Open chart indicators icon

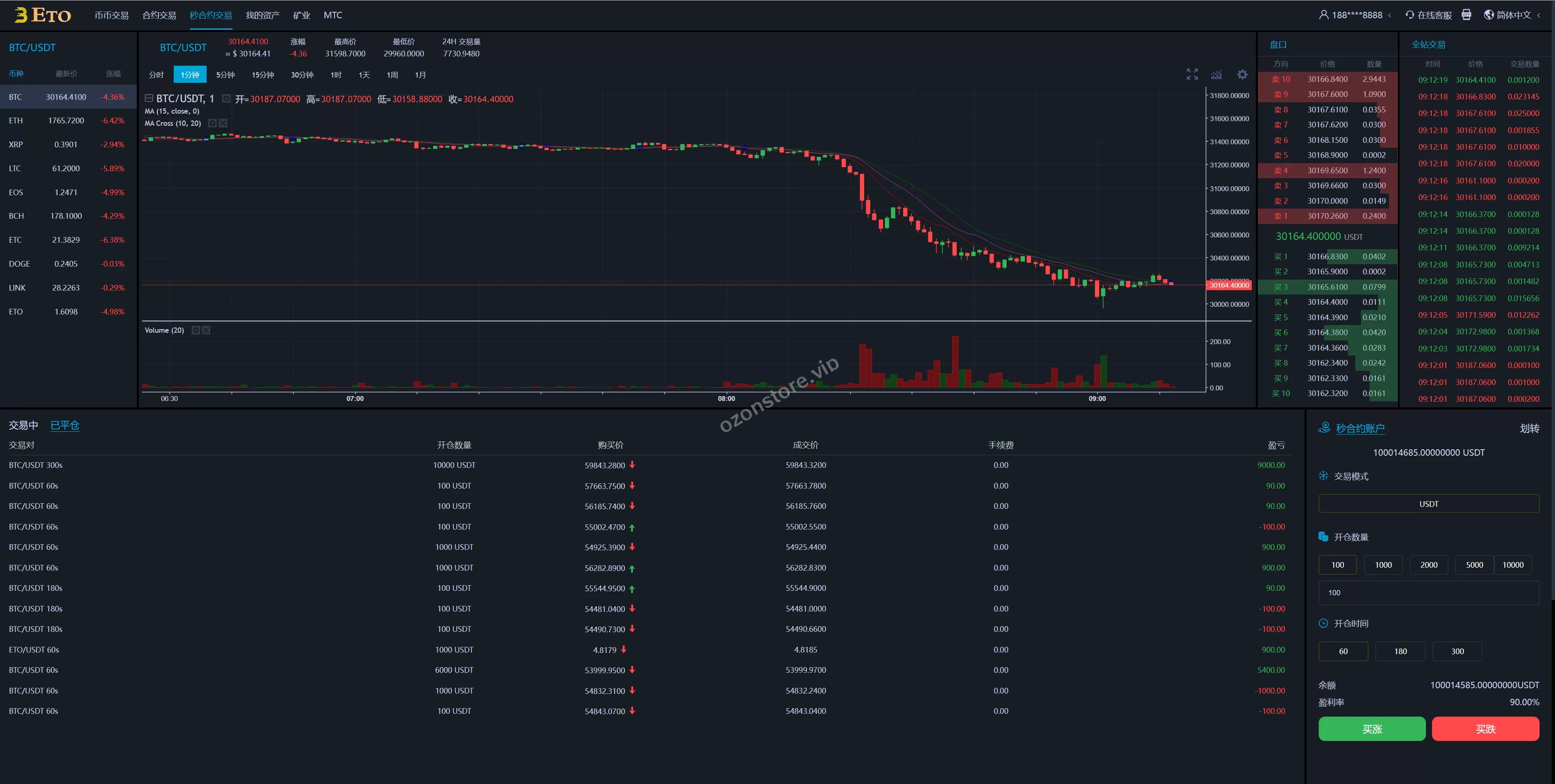pyautogui.click(x=1216, y=74)
